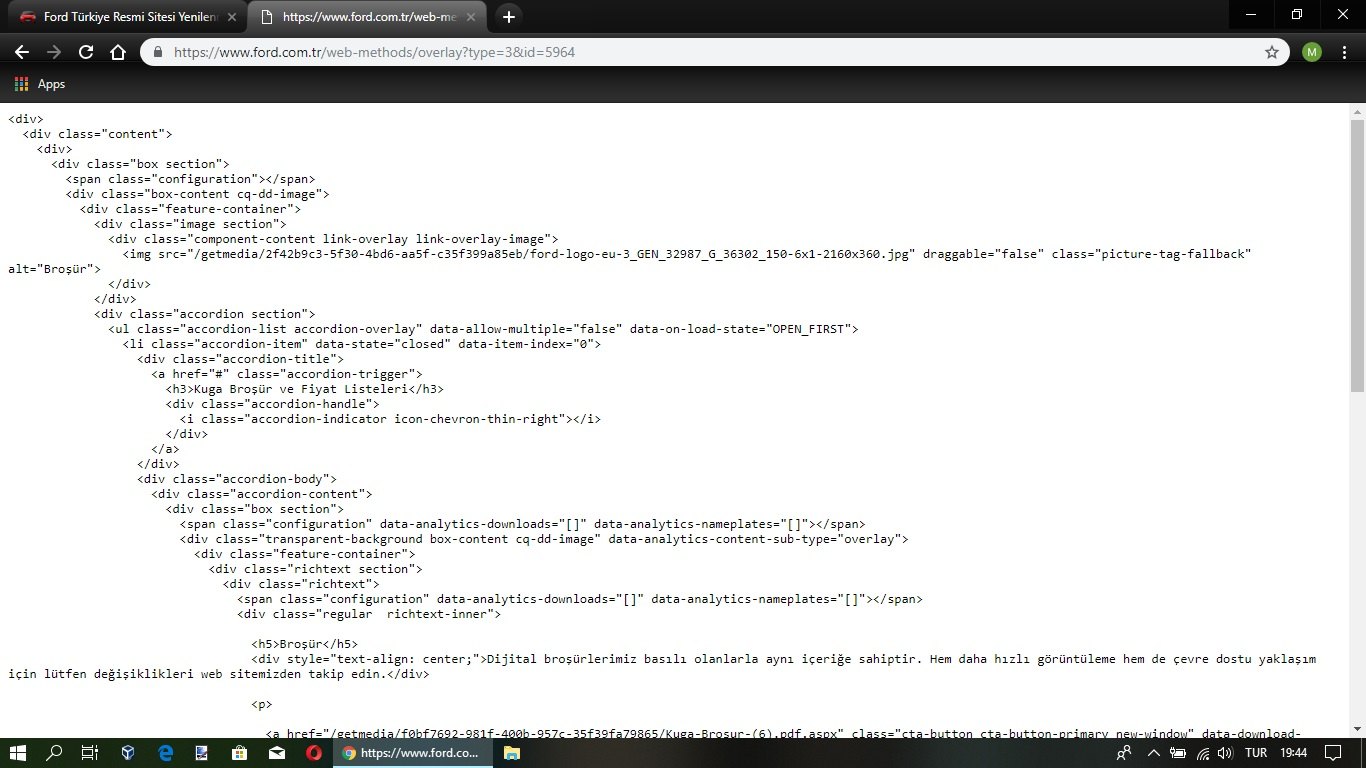Click the 'accordion-item' data-state closed line

point(362,344)
